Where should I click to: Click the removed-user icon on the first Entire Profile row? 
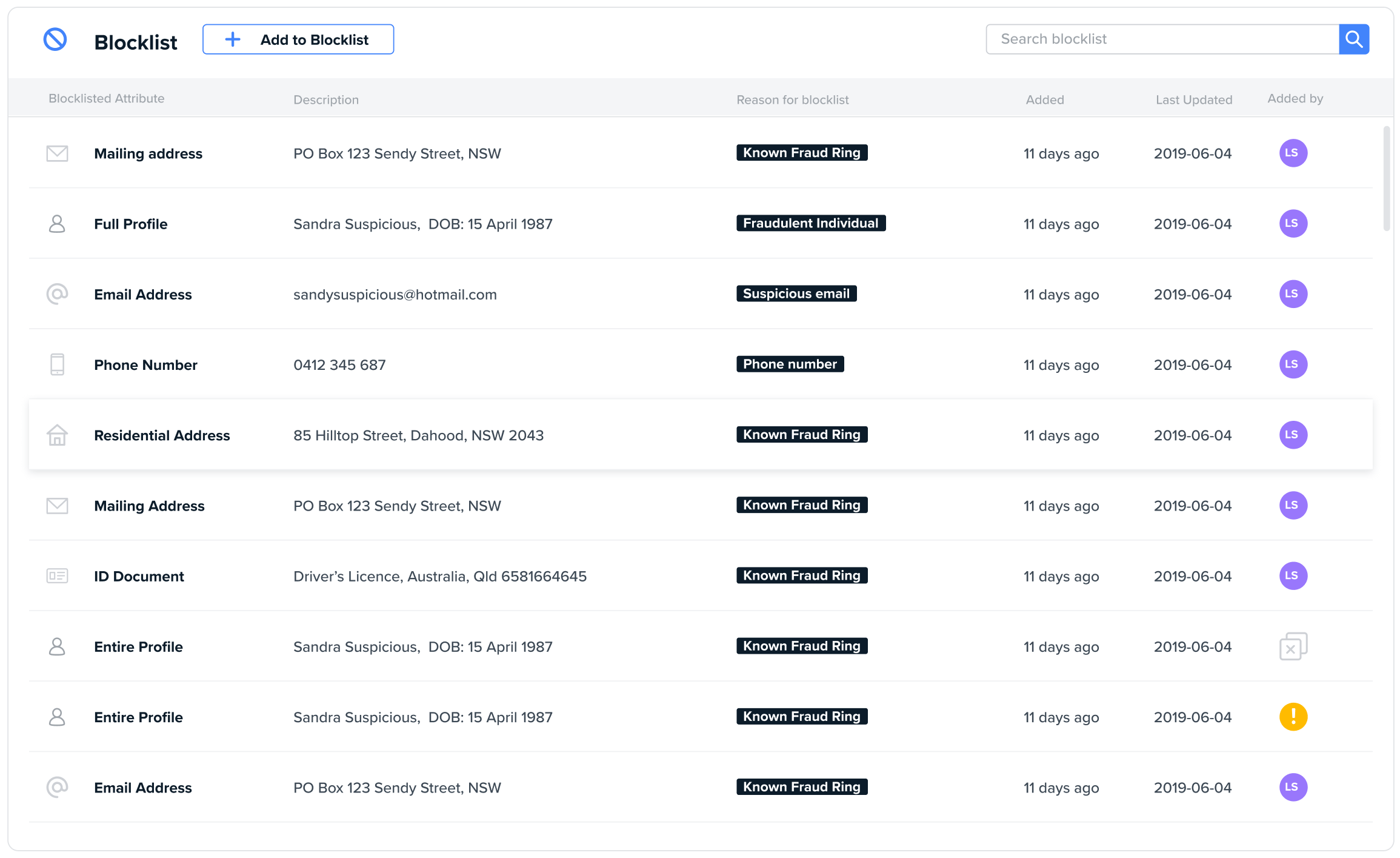[1293, 646]
